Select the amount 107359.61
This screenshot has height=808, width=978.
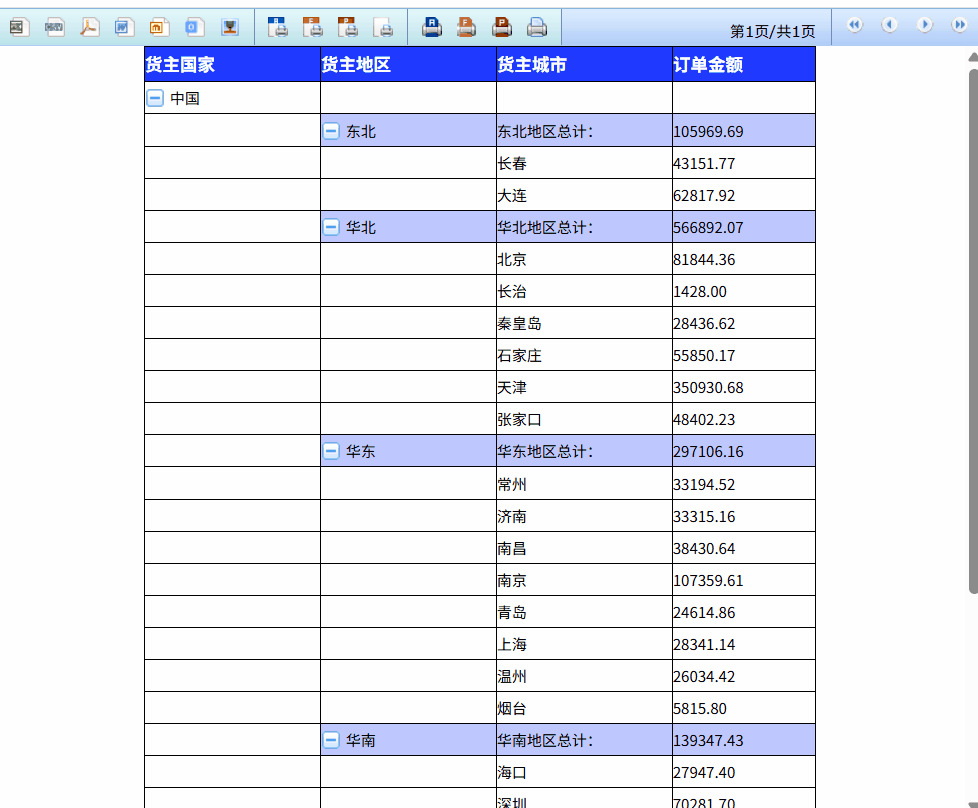(743, 580)
